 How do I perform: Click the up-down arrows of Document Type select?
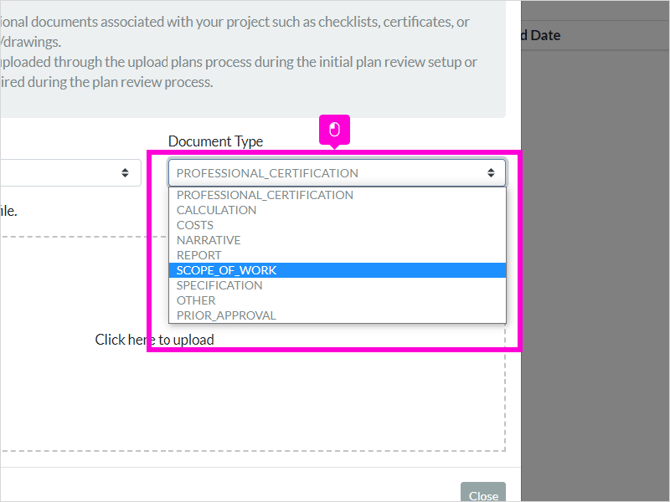491,173
